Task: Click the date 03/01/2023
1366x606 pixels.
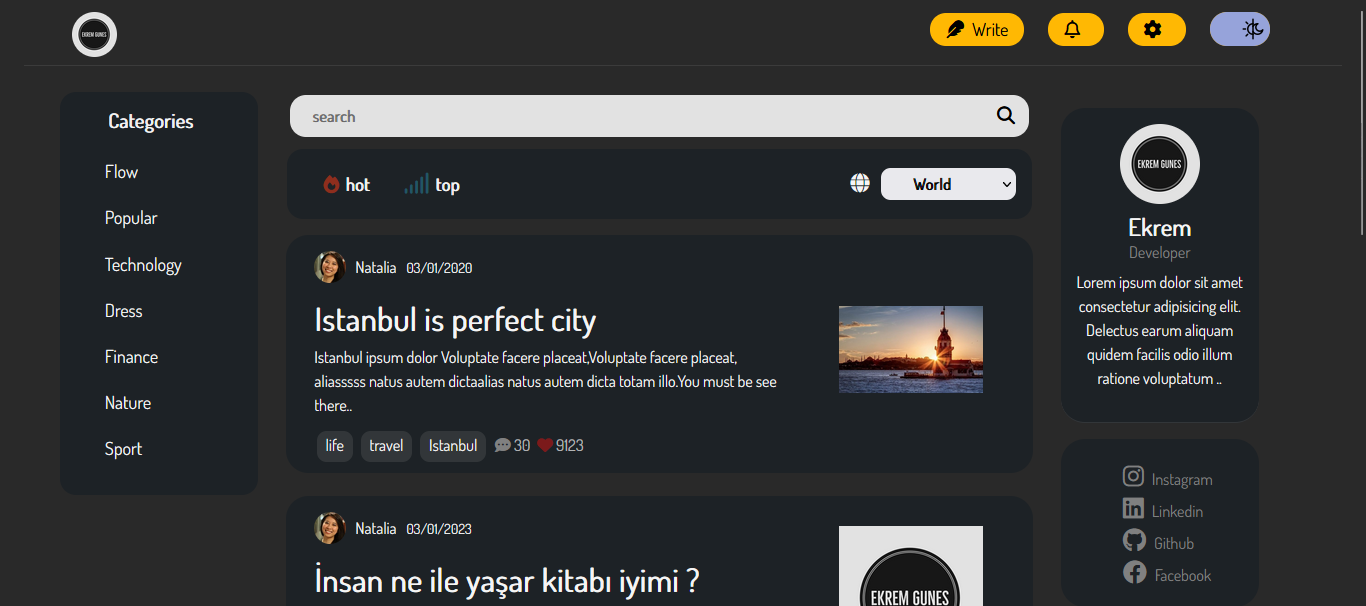Action: coord(439,529)
